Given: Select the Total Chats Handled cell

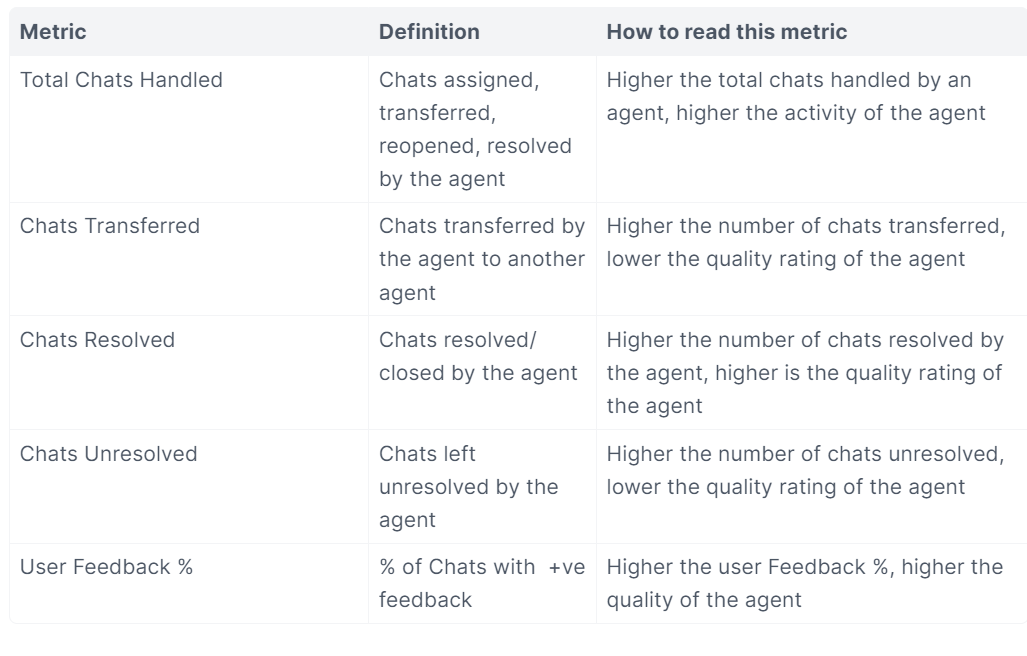Looking at the screenshot, I should click(121, 80).
